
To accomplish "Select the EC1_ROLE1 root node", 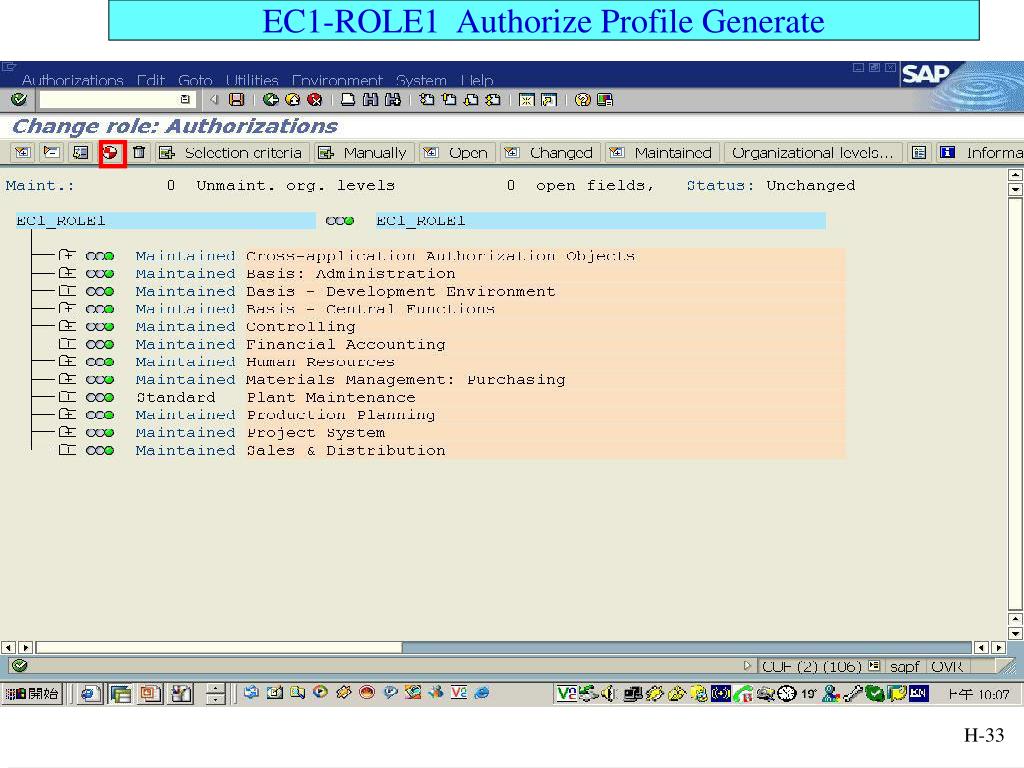I will tap(166, 221).
